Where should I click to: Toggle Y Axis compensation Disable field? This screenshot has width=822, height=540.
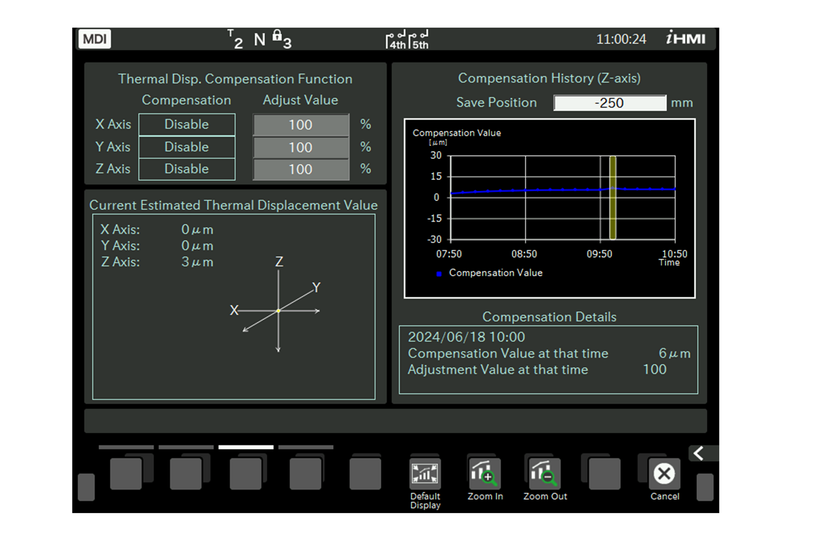[187, 147]
